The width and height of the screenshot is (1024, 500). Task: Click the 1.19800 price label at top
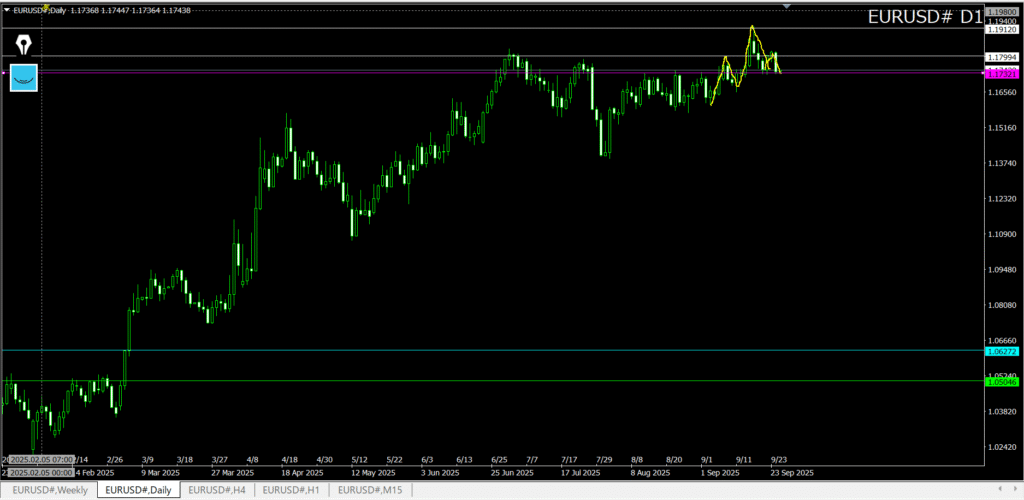tap(1001, 13)
